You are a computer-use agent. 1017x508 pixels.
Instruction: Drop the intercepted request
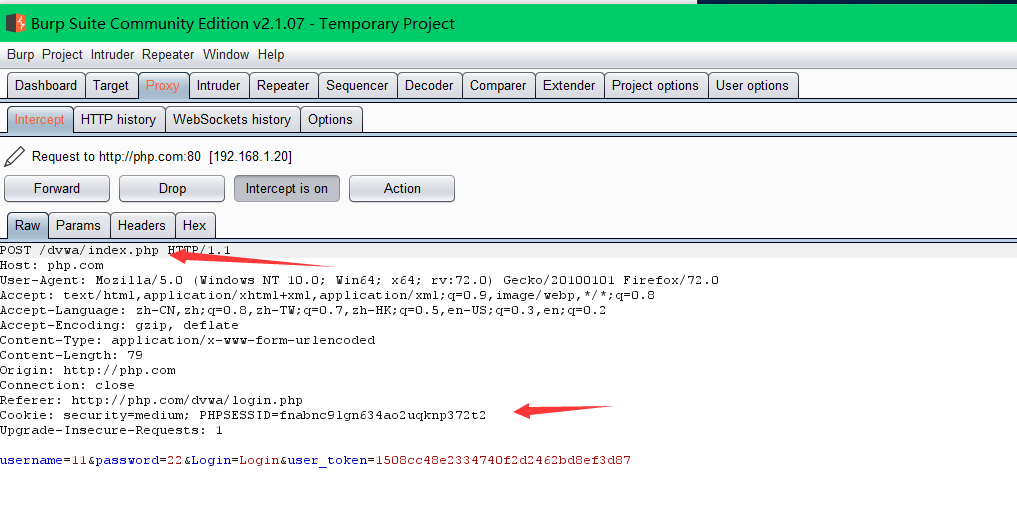[172, 189]
